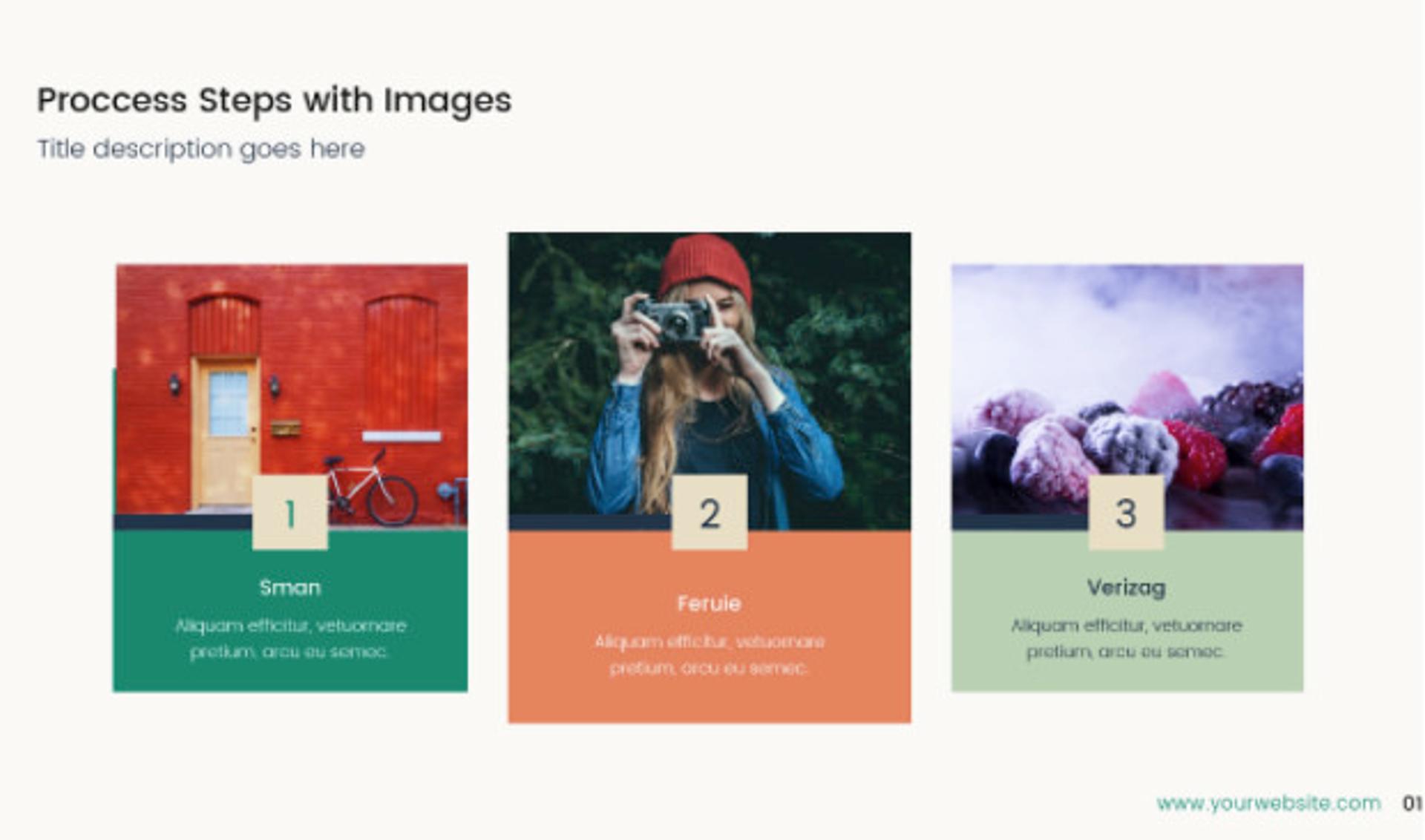This screenshot has height=840, width=1425.
Task: Click description text under Sman
Action: [289, 639]
